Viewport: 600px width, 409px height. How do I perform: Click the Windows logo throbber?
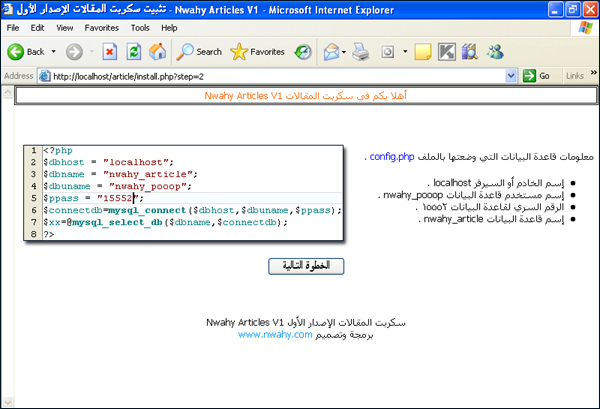[585, 28]
